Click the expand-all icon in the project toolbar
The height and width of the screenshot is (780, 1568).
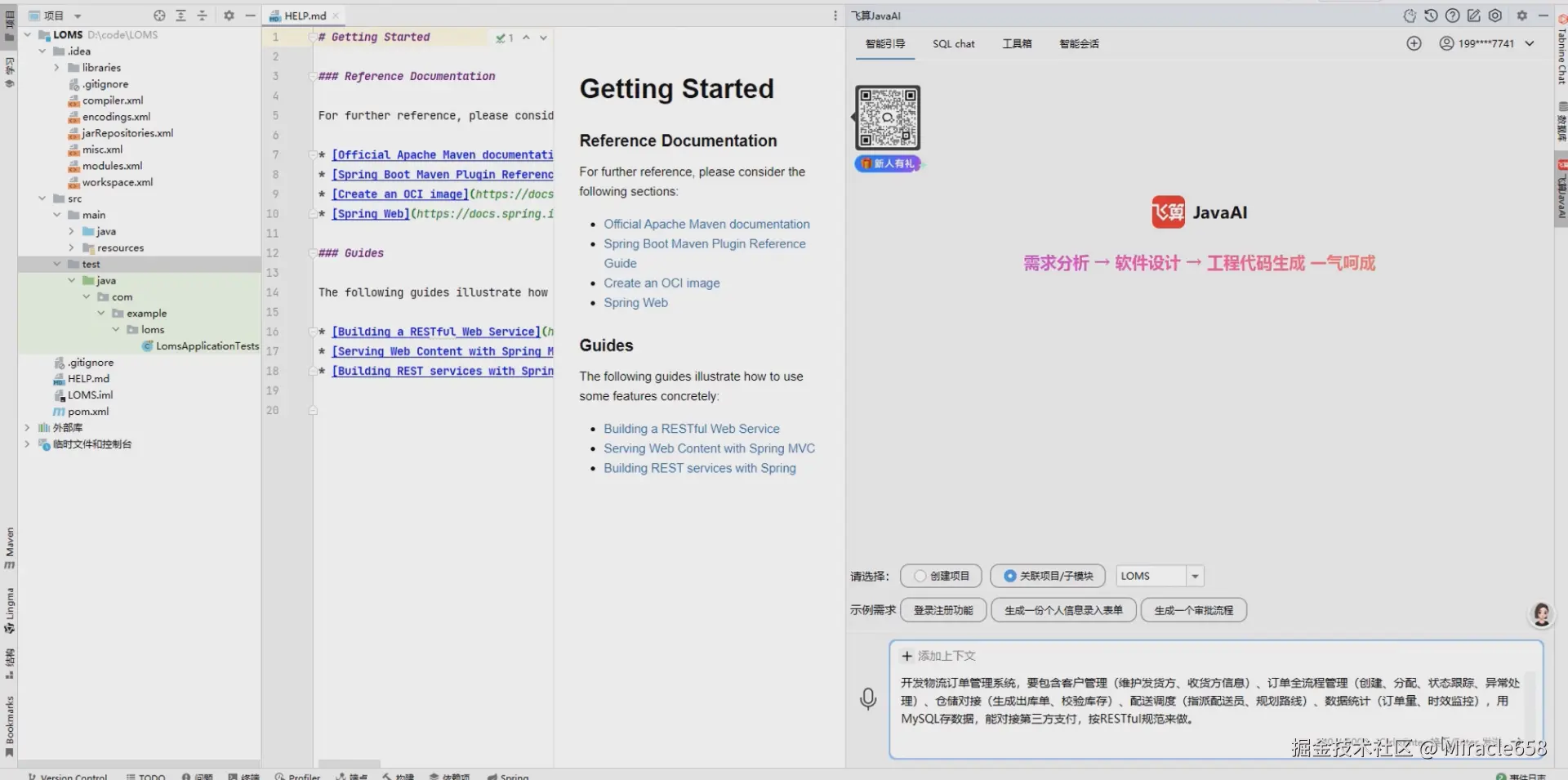180,16
